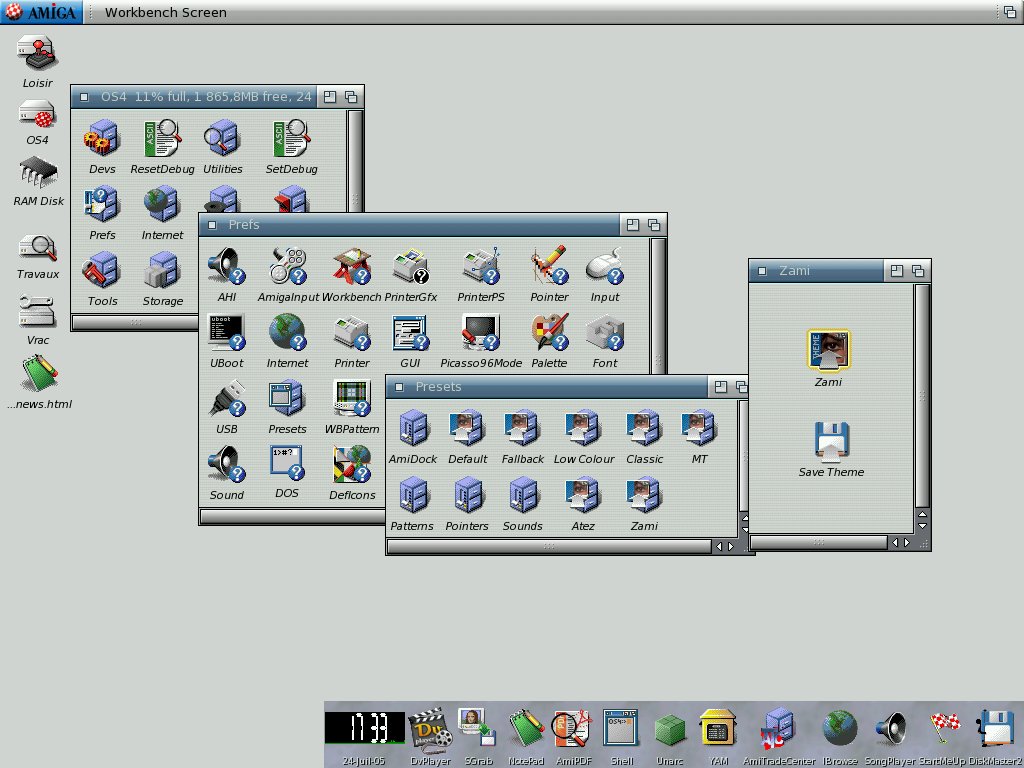Click the Presets window horizontal scrollbar

(x=549, y=546)
